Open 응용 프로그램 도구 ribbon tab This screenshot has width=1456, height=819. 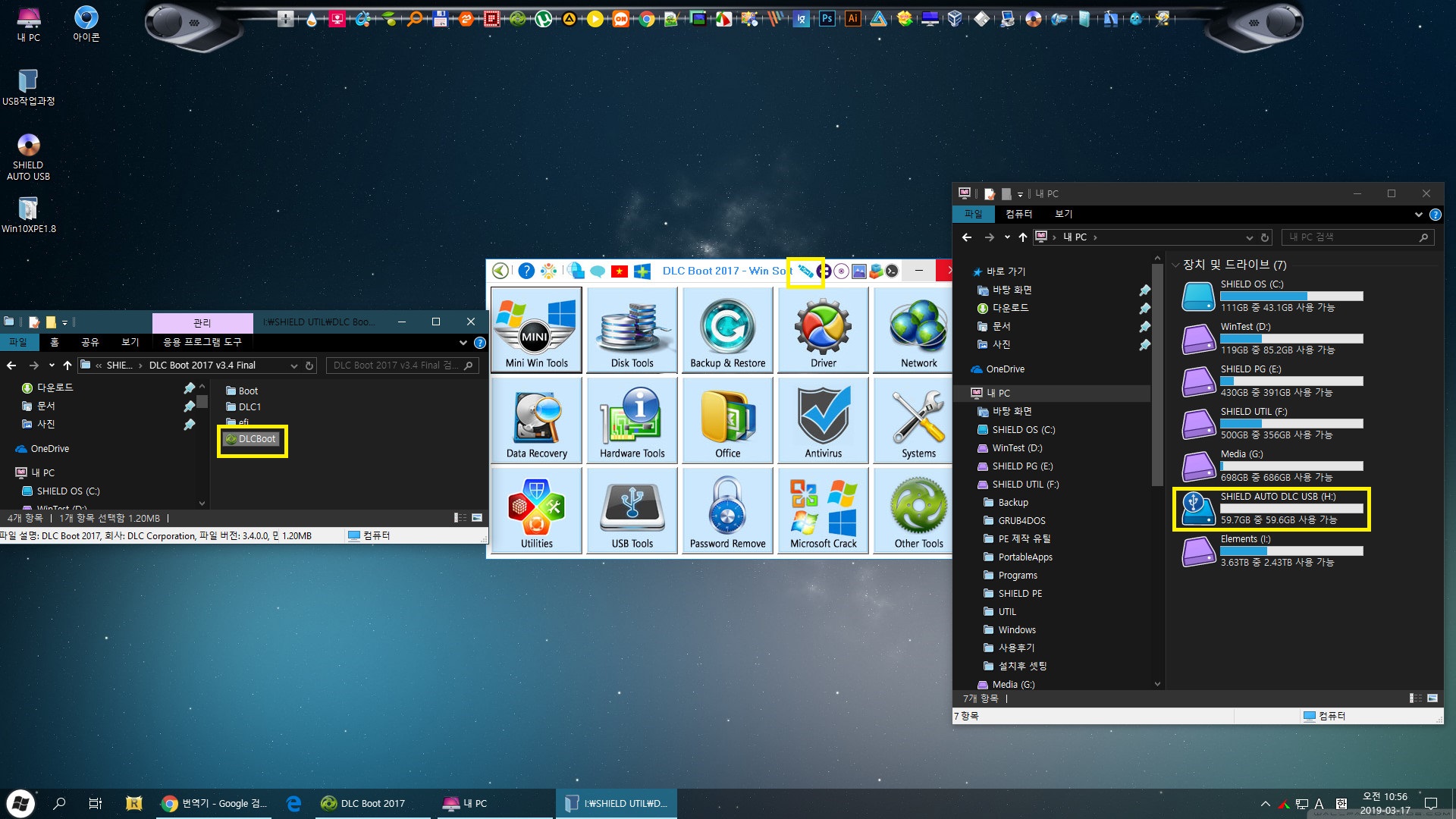click(x=202, y=343)
